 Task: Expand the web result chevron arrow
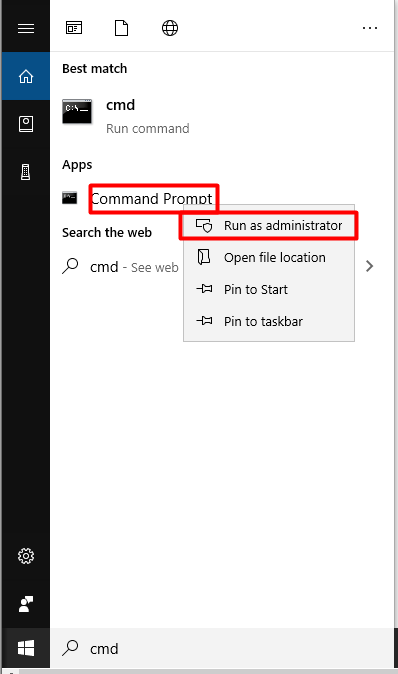tap(369, 266)
